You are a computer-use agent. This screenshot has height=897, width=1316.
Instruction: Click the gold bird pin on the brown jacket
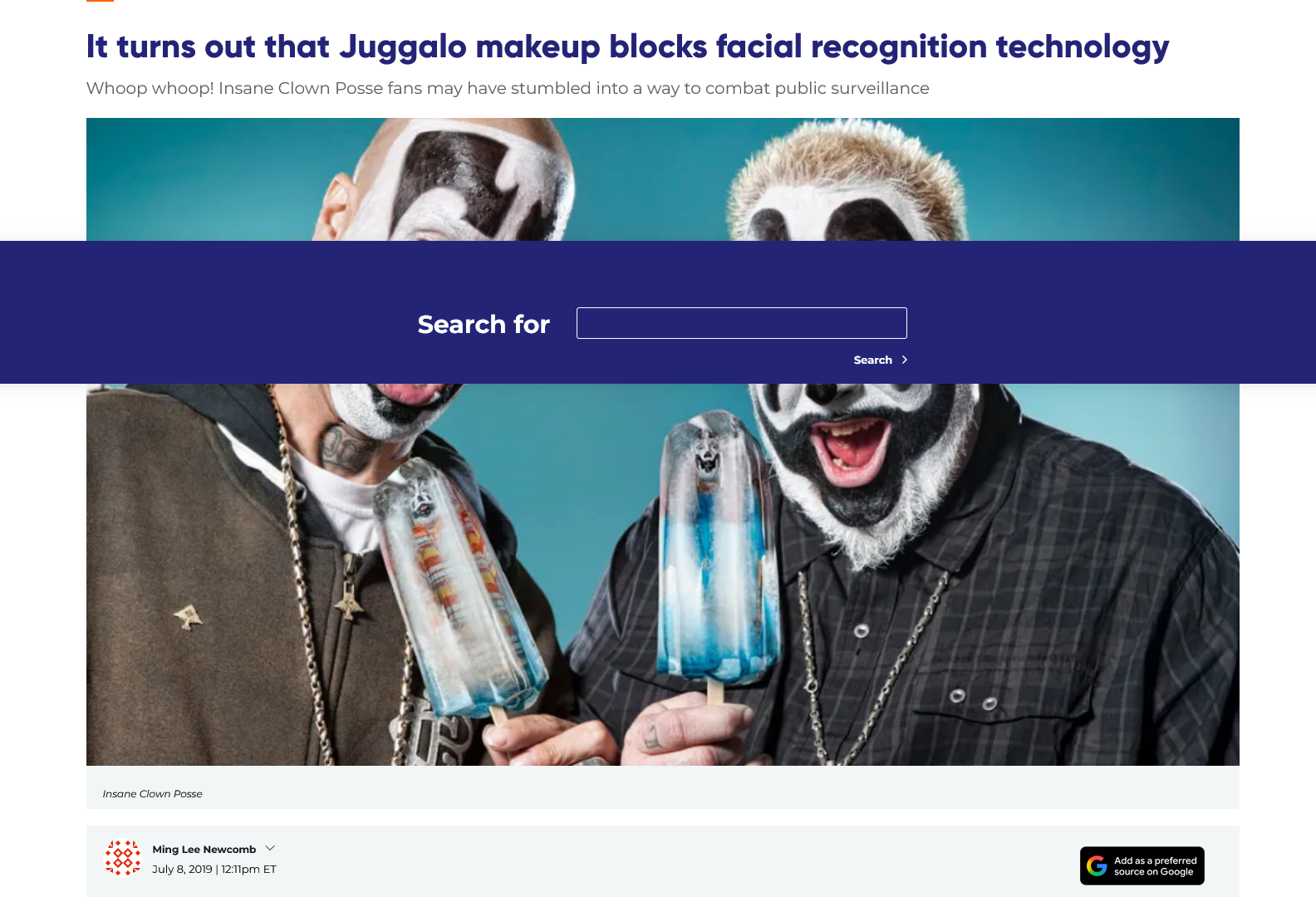[x=188, y=617]
